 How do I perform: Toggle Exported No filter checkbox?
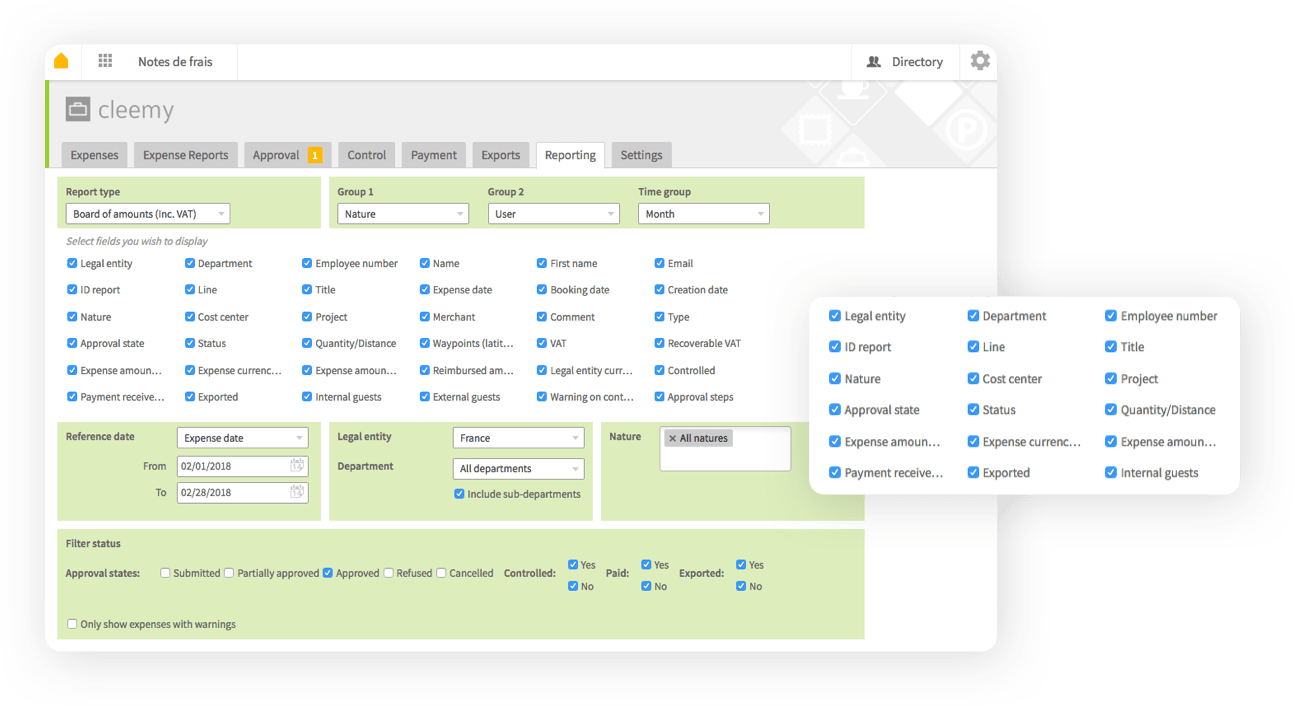point(741,586)
